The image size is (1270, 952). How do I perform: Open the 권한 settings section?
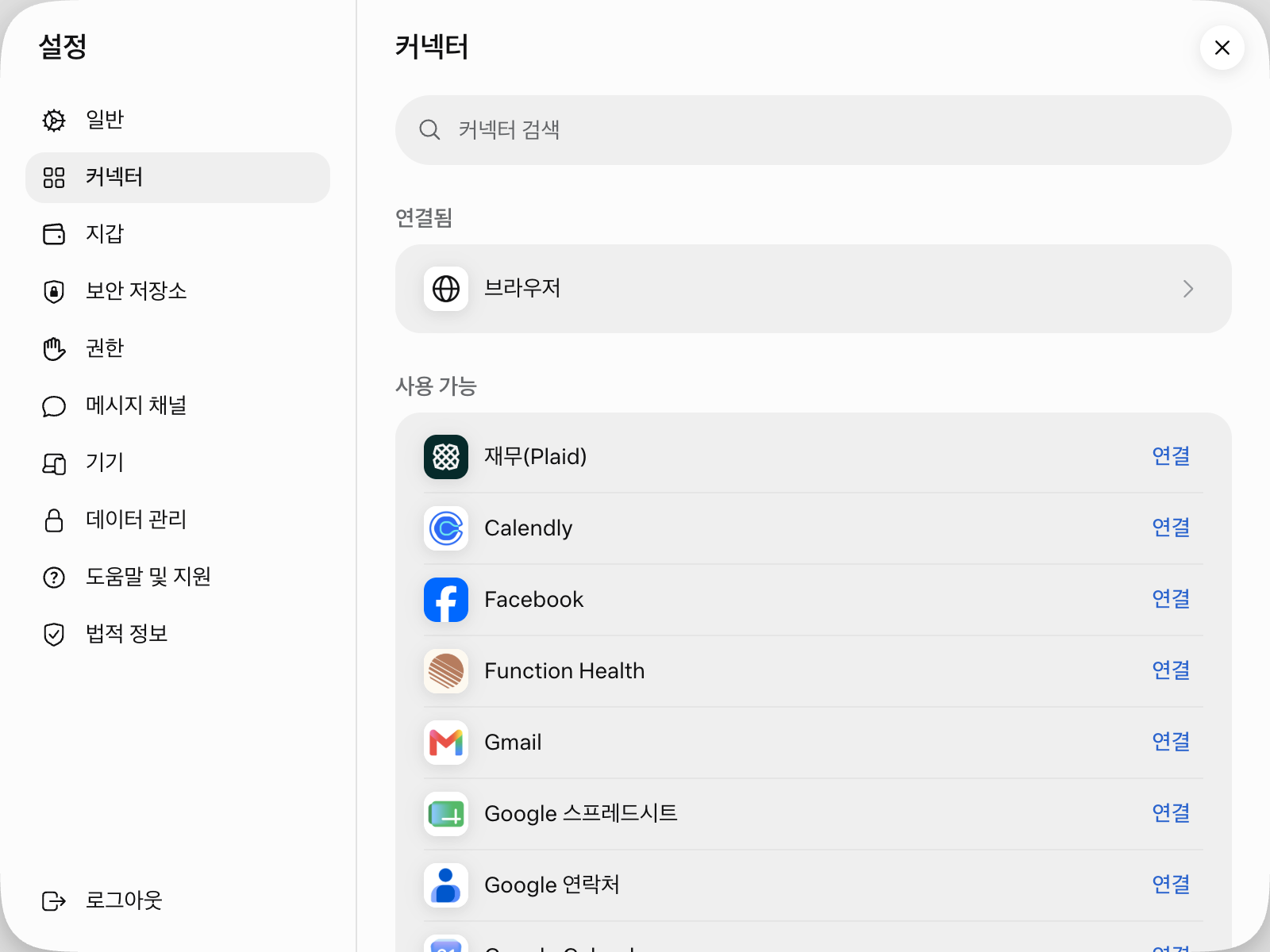tap(178, 349)
